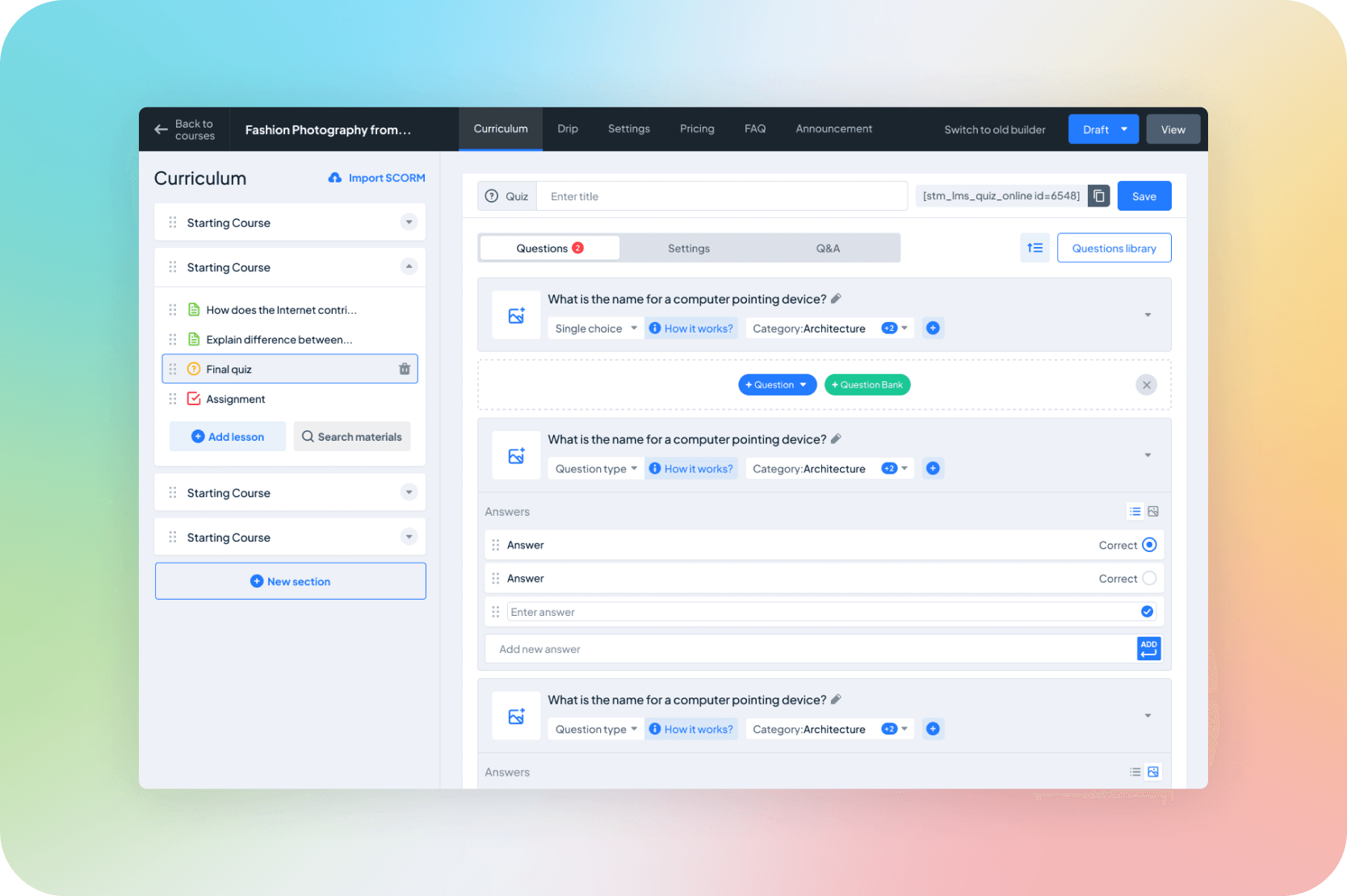Viewport: 1347px width, 896px height.
Task: Mark first Answer as Correct
Action: tap(1149, 545)
